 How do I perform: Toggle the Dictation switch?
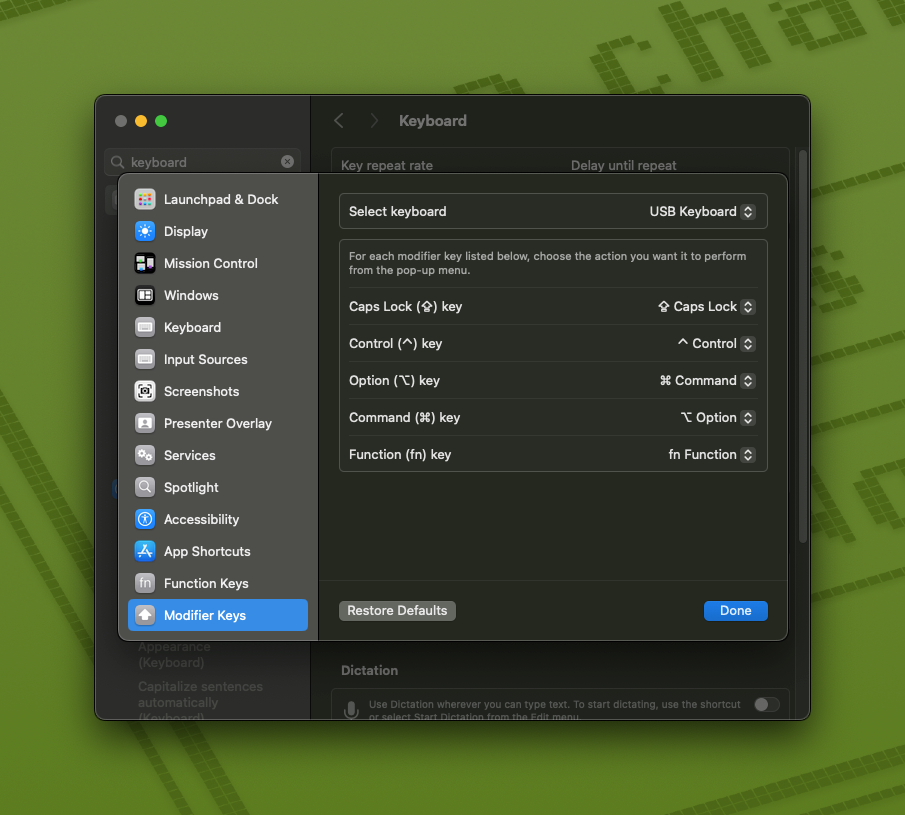[766, 704]
